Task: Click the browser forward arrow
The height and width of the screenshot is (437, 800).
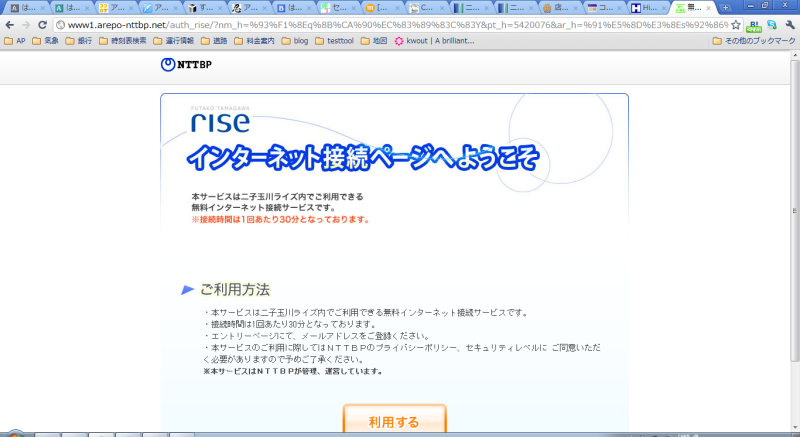Action: click(26, 25)
